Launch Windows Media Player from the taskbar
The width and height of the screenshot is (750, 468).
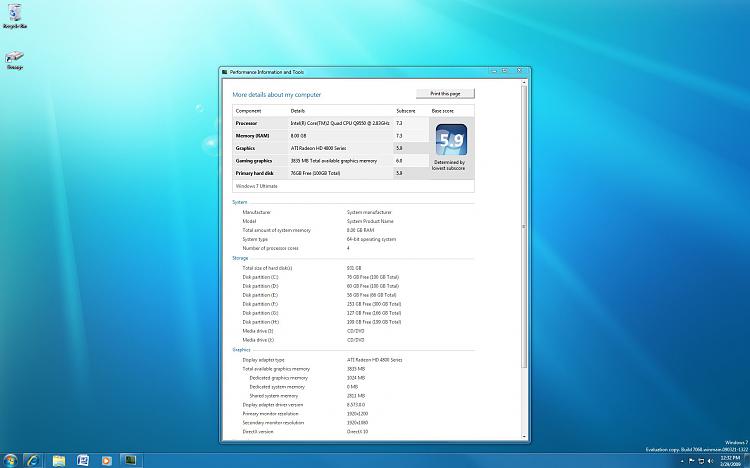[106, 461]
